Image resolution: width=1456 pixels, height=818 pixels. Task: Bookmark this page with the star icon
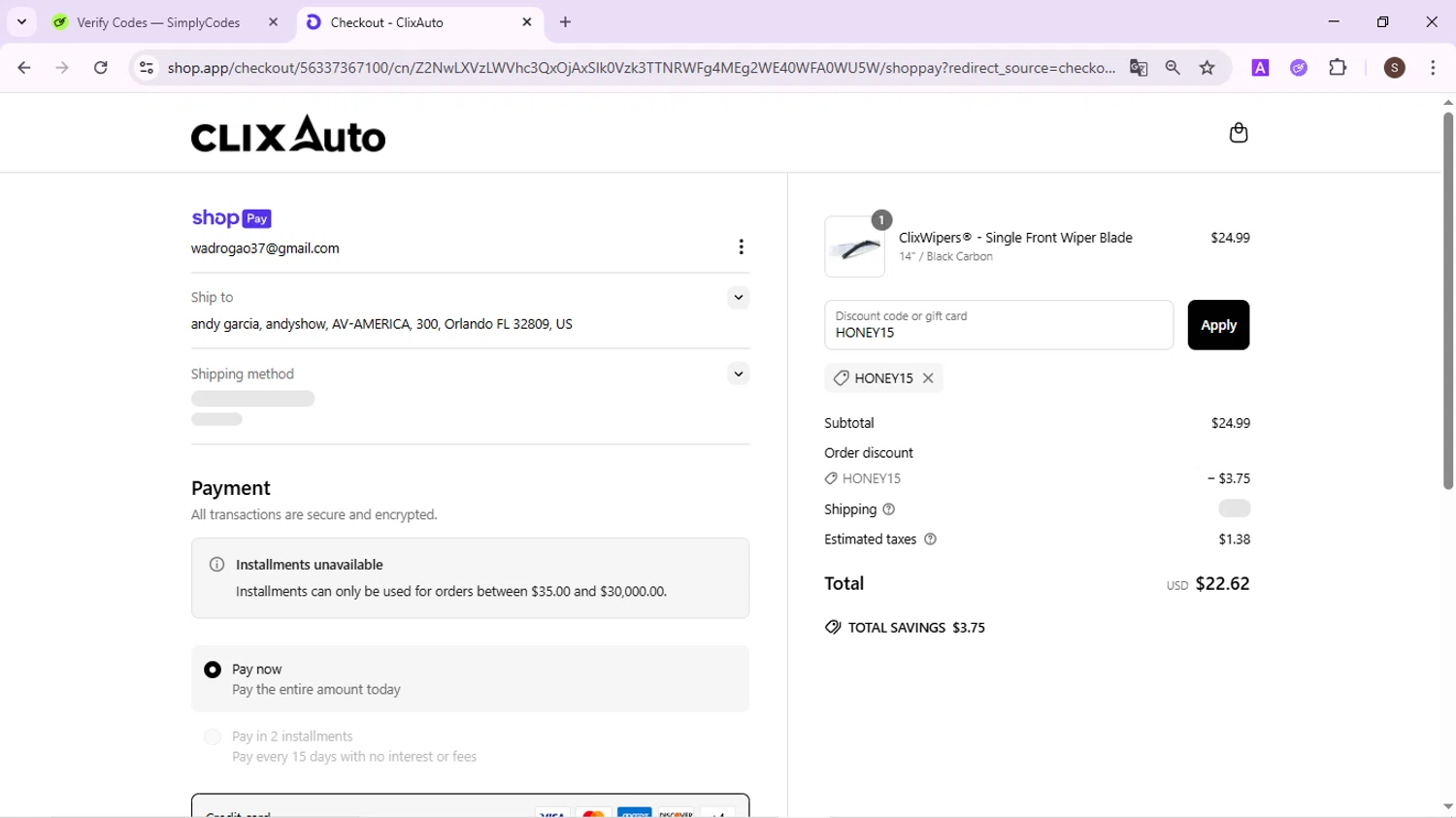point(1208,68)
